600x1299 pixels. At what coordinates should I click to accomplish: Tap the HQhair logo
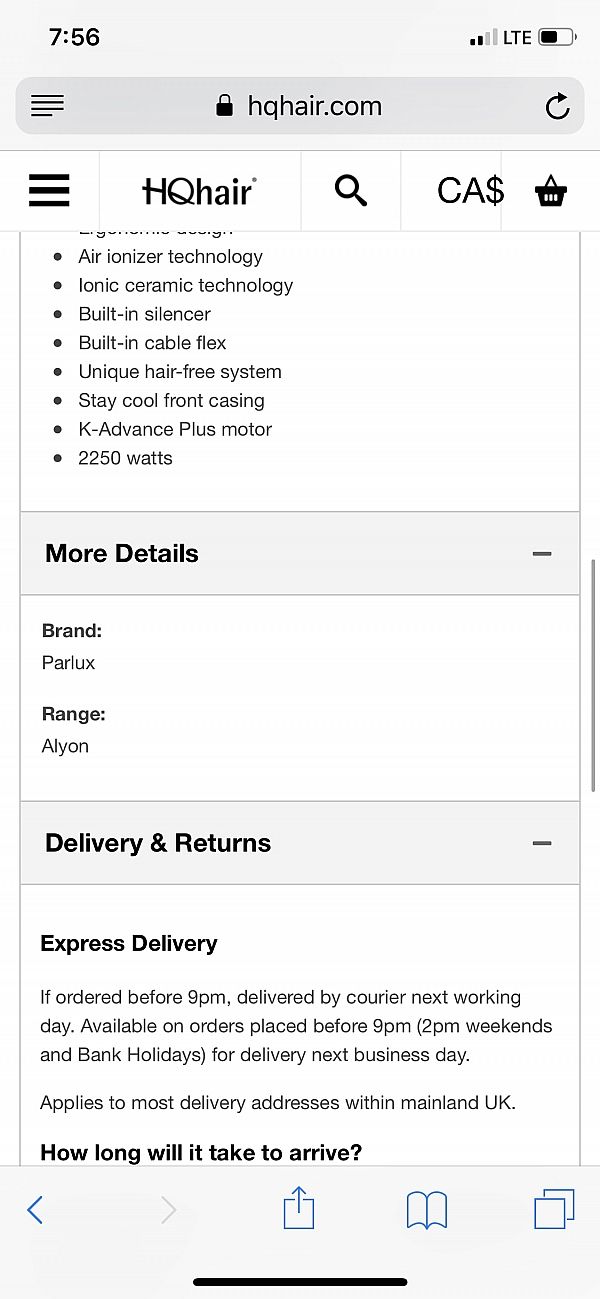(x=199, y=190)
